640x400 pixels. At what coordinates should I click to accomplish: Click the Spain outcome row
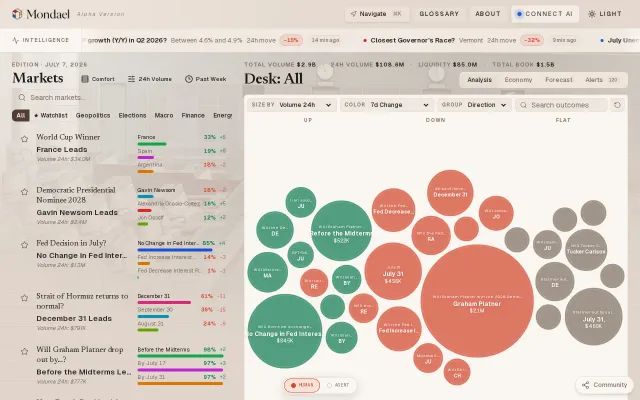click(x=182, y=154)
